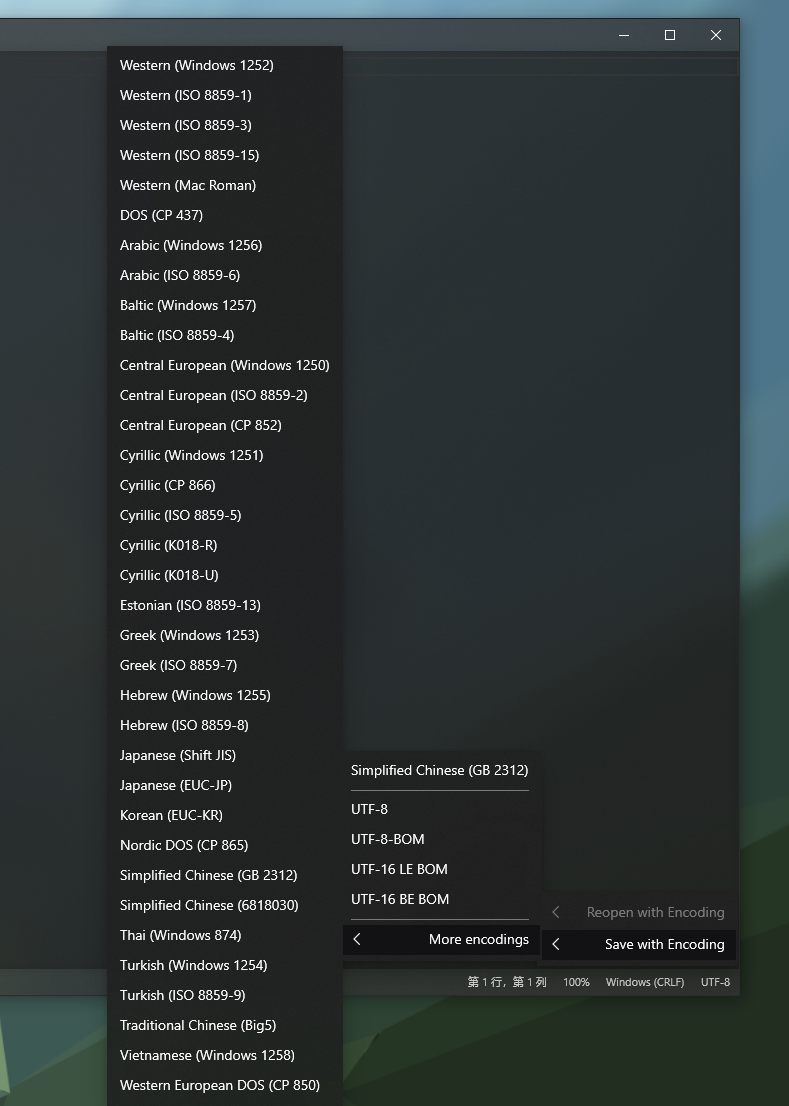Choose Nordic DOS (CP 865) encoding
Viewport: 789px width, 1106px height.
[225, 845]
